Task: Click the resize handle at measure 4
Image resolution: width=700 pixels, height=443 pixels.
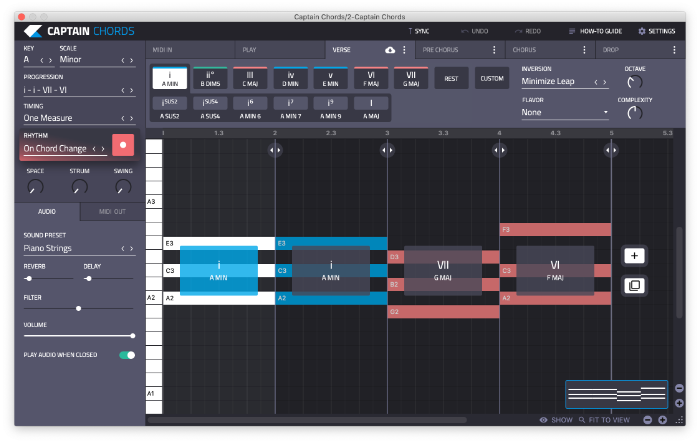Action: [499, 150]
